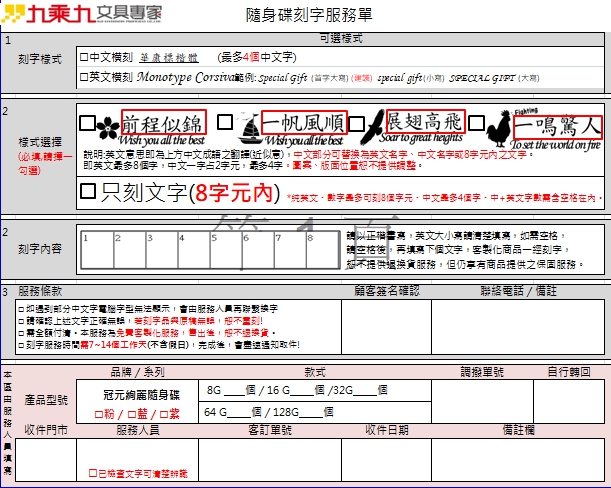611x488 pixels.
Task: Click the 自行轉回 field
Action: click(569, 401)
